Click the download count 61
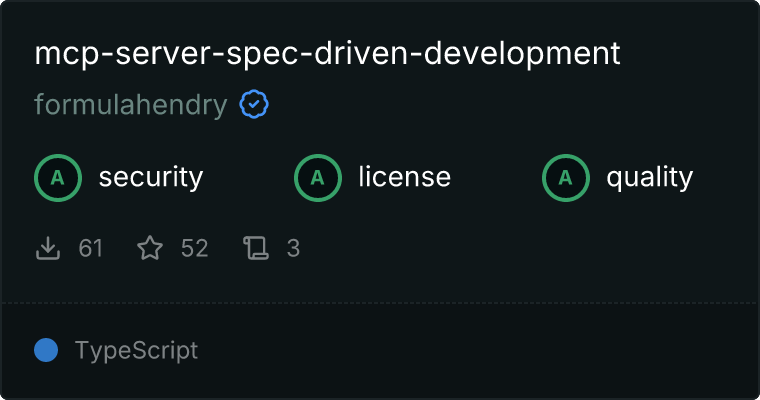This screenshot has width=760, height=400. [x=91, y=248]
